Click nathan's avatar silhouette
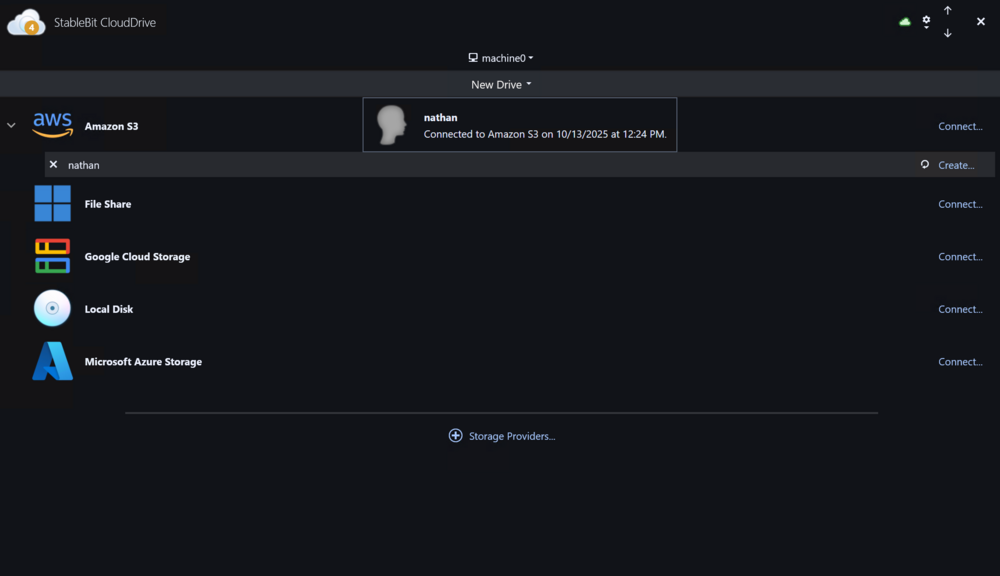Image resolution: width=1000 pixels, height=576 pixels. 392,125
